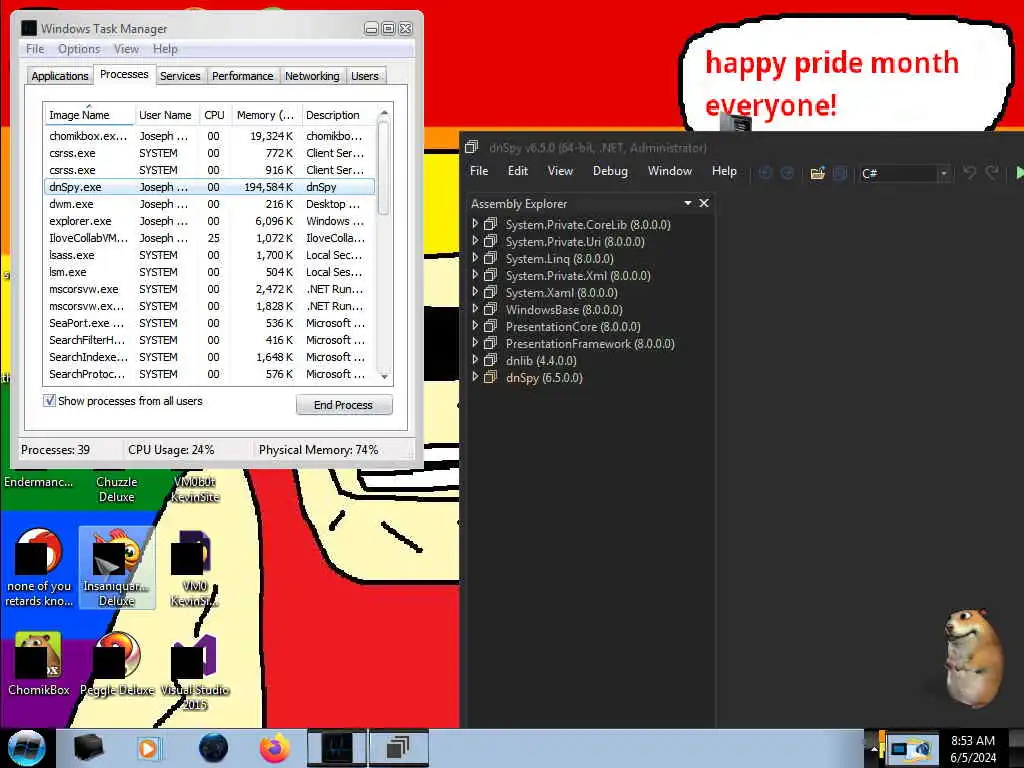Click the dancing hamster figure
This screenshot has height=768, width=1024.
tap(973, 657)
